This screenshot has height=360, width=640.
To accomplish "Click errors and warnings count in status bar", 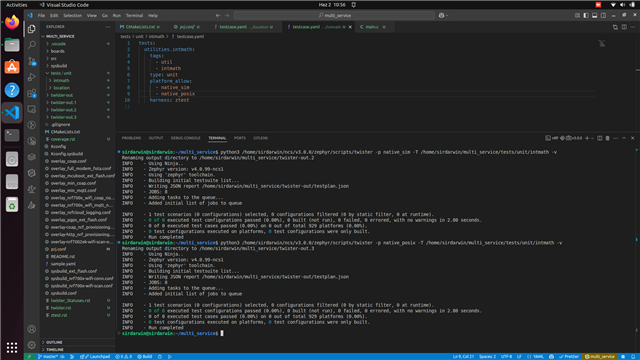I will (123, 357).
